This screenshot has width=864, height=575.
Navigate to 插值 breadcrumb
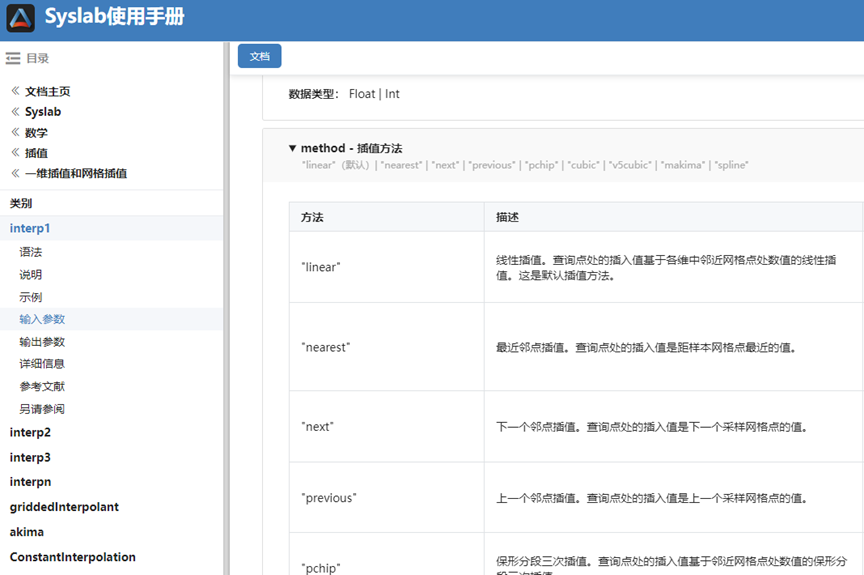click(36, 153)
